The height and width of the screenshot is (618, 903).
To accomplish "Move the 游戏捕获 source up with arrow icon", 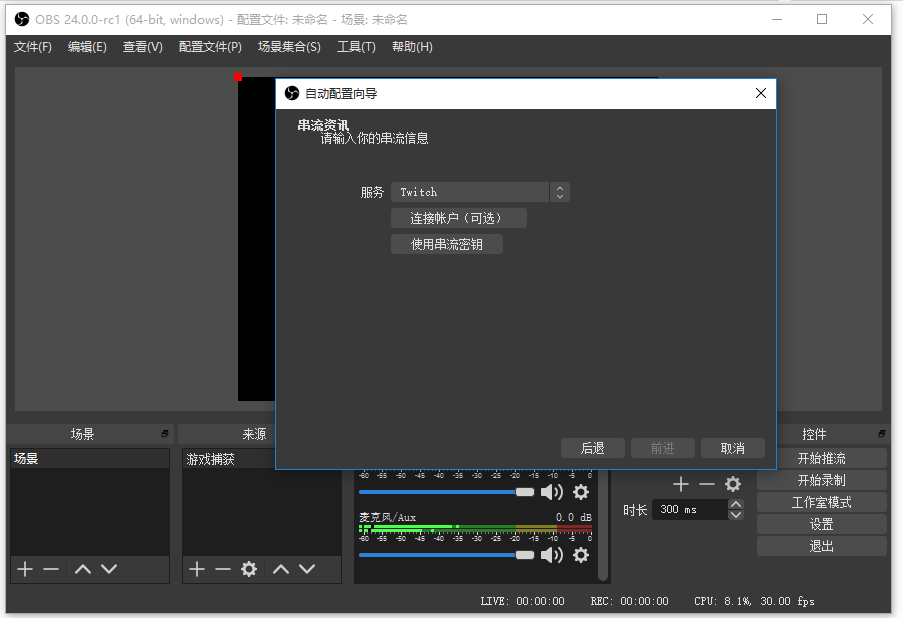I will [281, 569].
